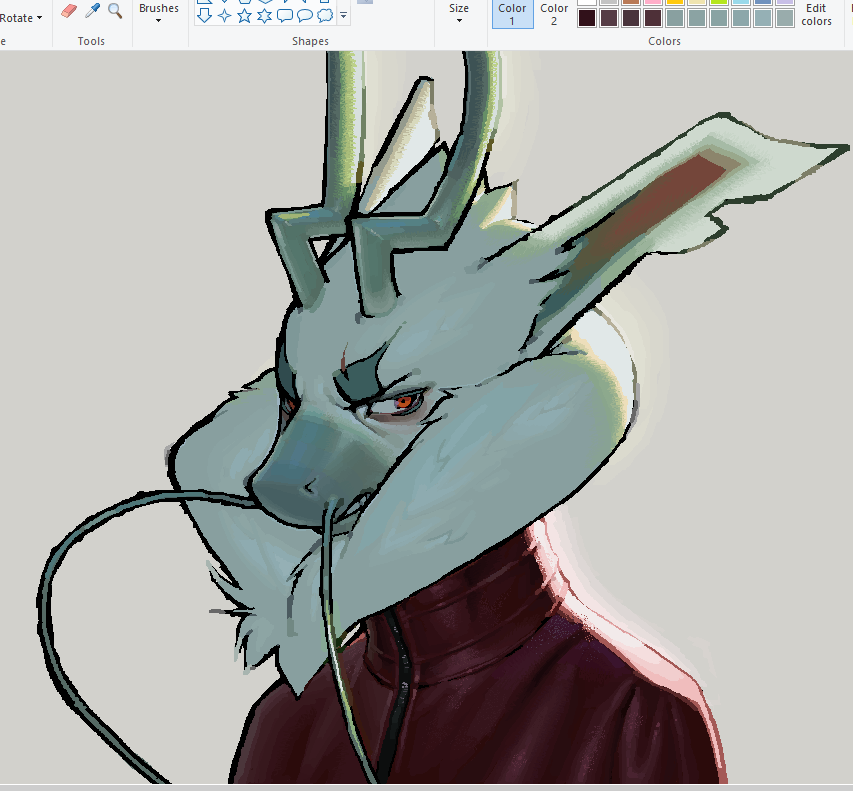853x791 pixels.
Task: Open the Brushes dropdown
Action: (x=158, y=13)
